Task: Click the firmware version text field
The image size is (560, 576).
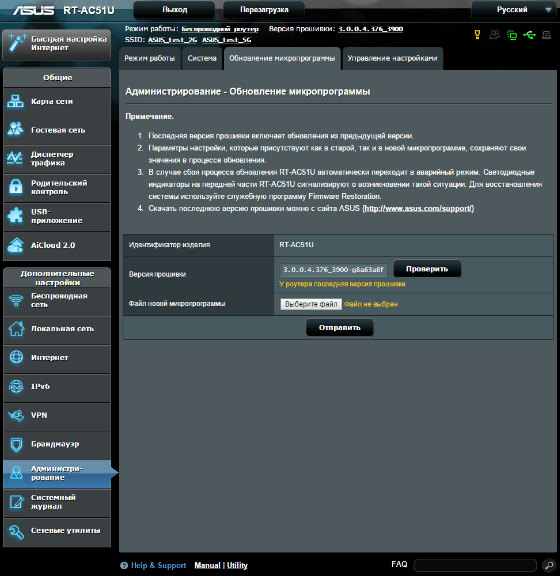Action: pyautogui.click(x=333, y=270)
